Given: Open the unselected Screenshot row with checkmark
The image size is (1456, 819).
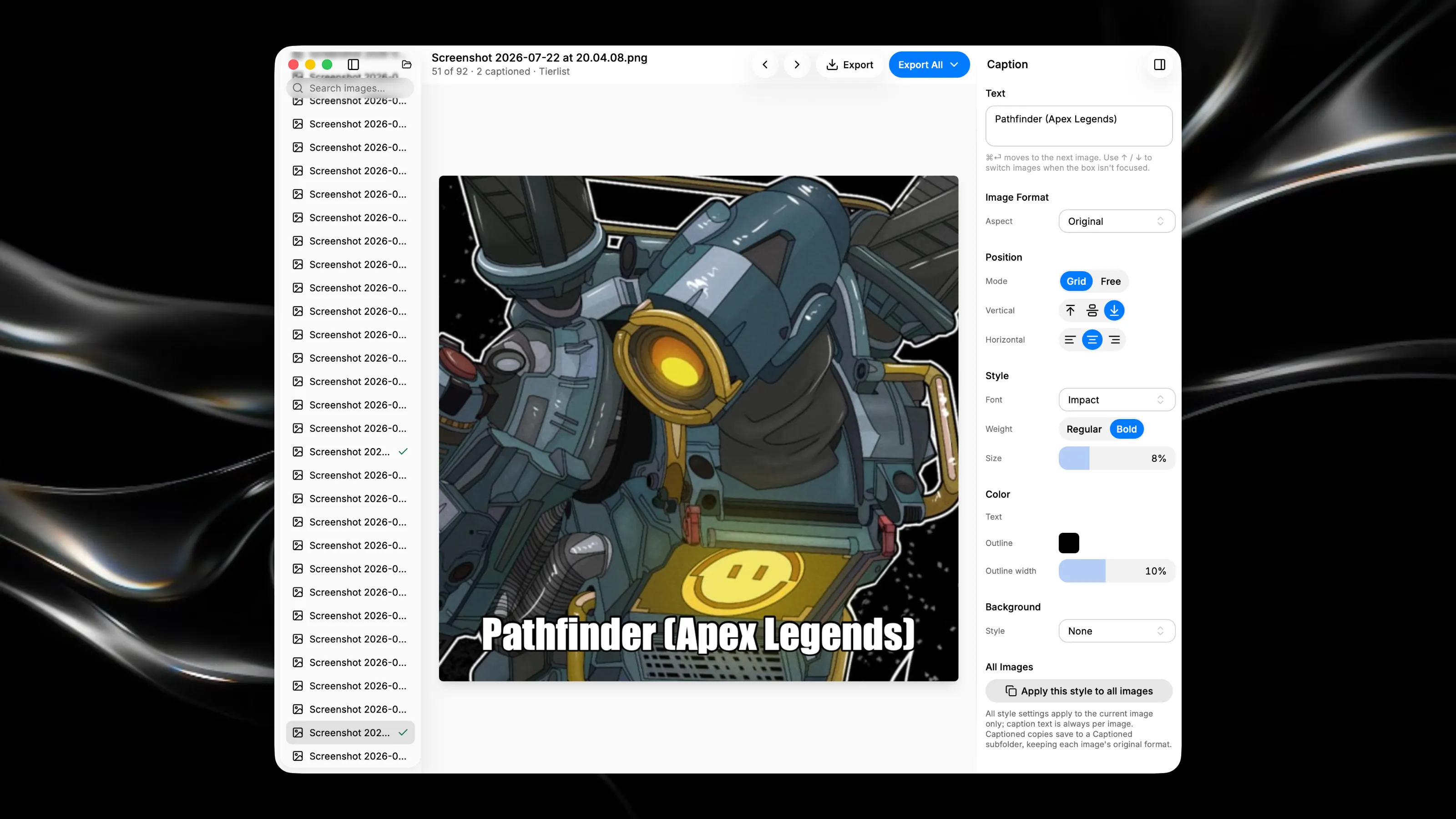Looking at the screenshot, I should click(x=350, y=452).
